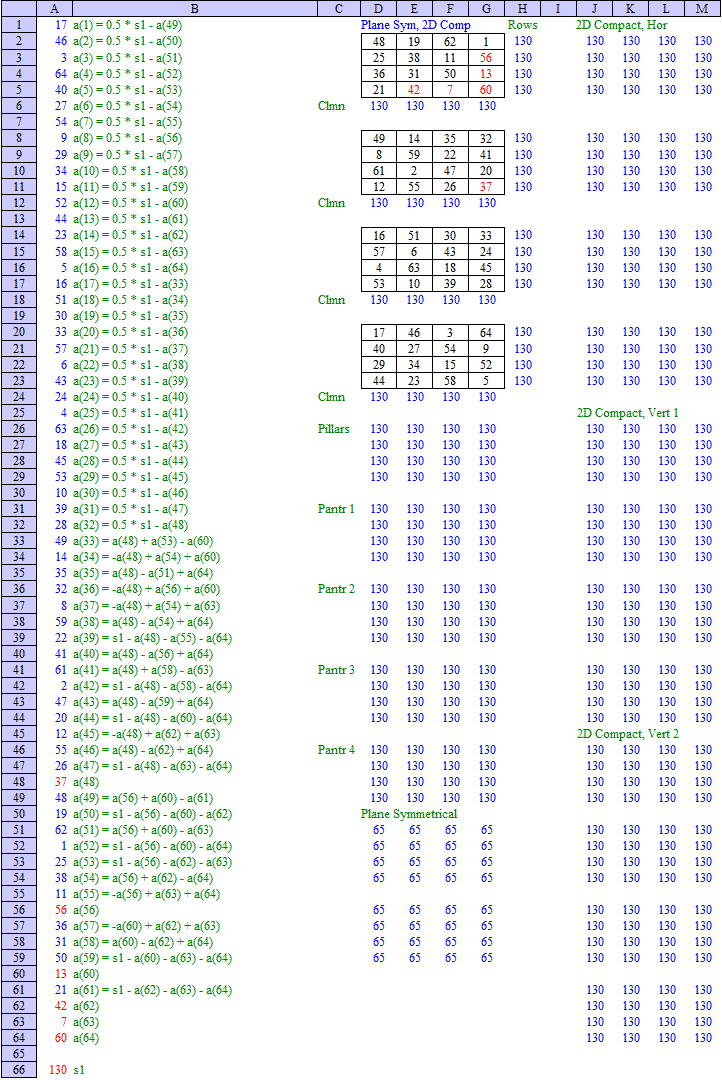Viewport: 722px width, 1080px height.
Task: Click the 'Pillars' label
Action: (x=333, y=428)
